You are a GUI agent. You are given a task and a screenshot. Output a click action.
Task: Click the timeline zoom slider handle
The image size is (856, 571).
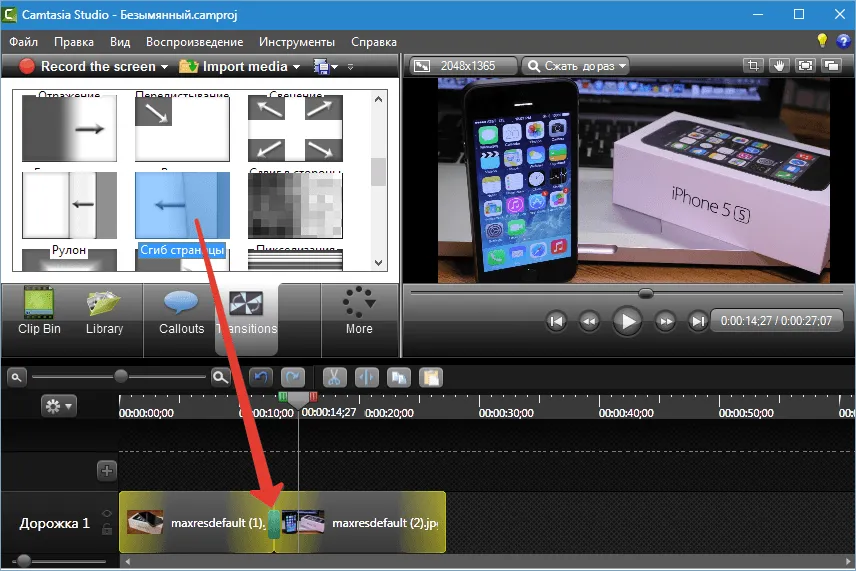pyautogui.click(x=121, y=376)
